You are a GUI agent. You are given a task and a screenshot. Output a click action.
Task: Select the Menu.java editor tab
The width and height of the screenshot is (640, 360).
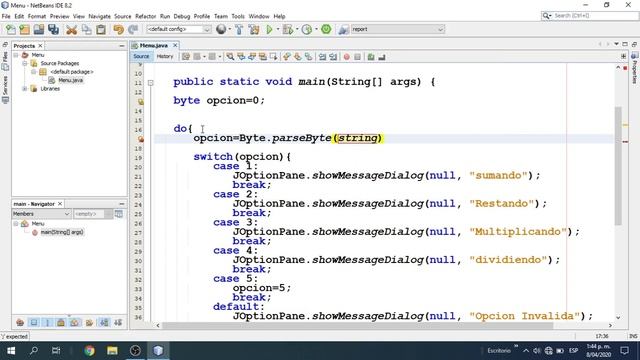coord(154,45)
